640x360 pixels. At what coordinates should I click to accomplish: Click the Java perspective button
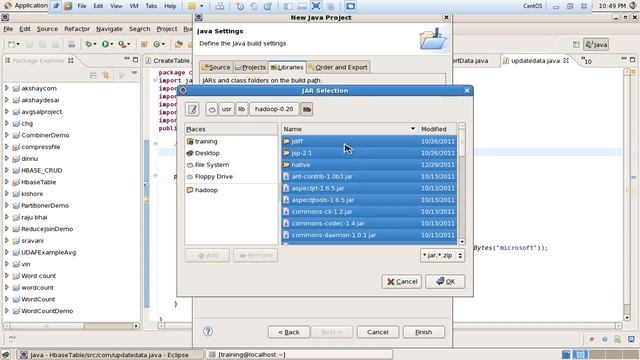[596, 44]
